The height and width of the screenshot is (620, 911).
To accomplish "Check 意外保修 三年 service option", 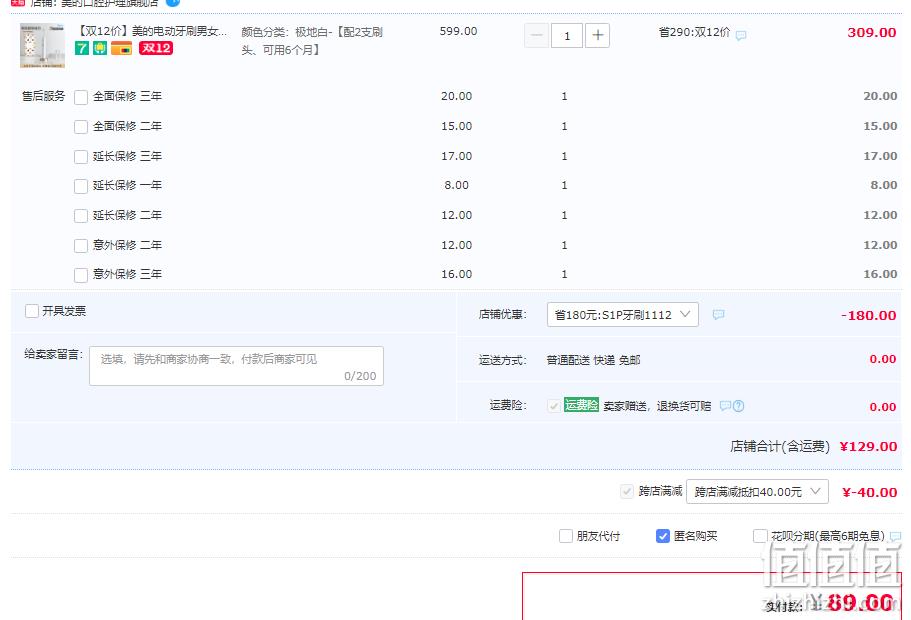I will [81, 275].
